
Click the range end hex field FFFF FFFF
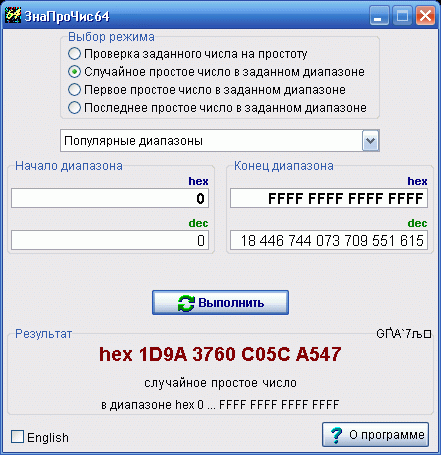(329, 198)
